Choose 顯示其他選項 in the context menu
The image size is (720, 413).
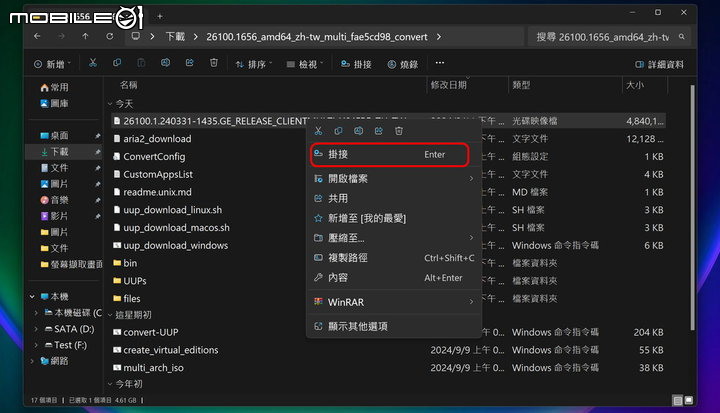[394, 326]
